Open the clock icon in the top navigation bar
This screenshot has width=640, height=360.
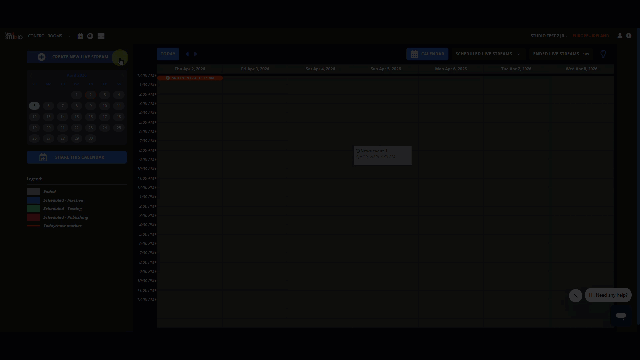click(x=90, y=36)
